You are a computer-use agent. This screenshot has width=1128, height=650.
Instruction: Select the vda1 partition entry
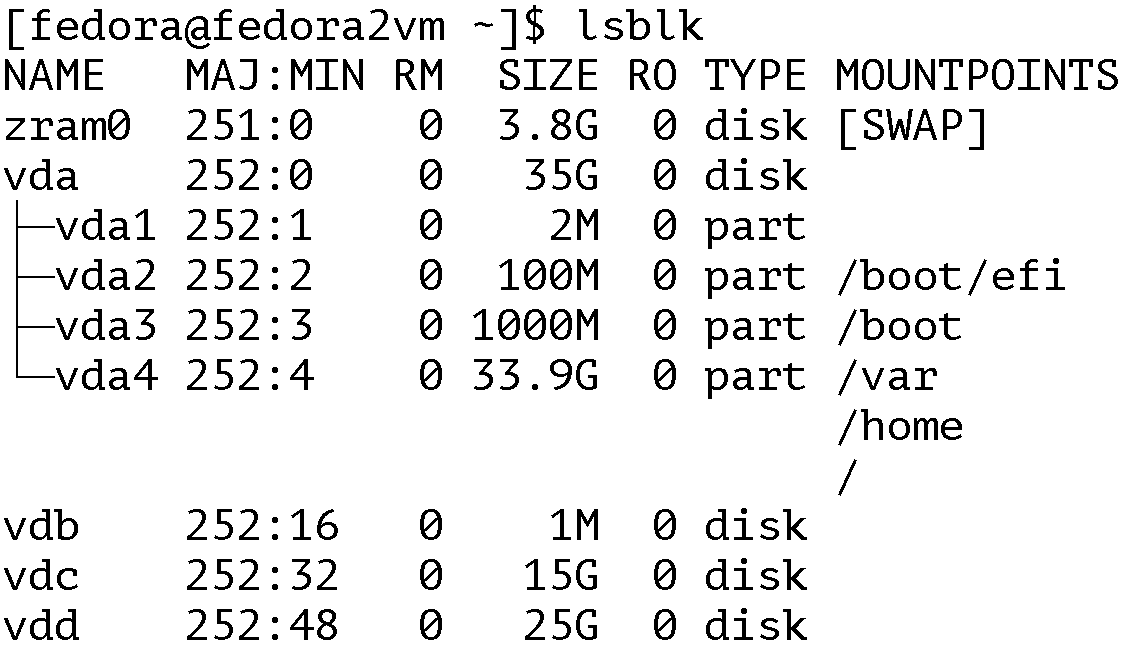point(105,227)
